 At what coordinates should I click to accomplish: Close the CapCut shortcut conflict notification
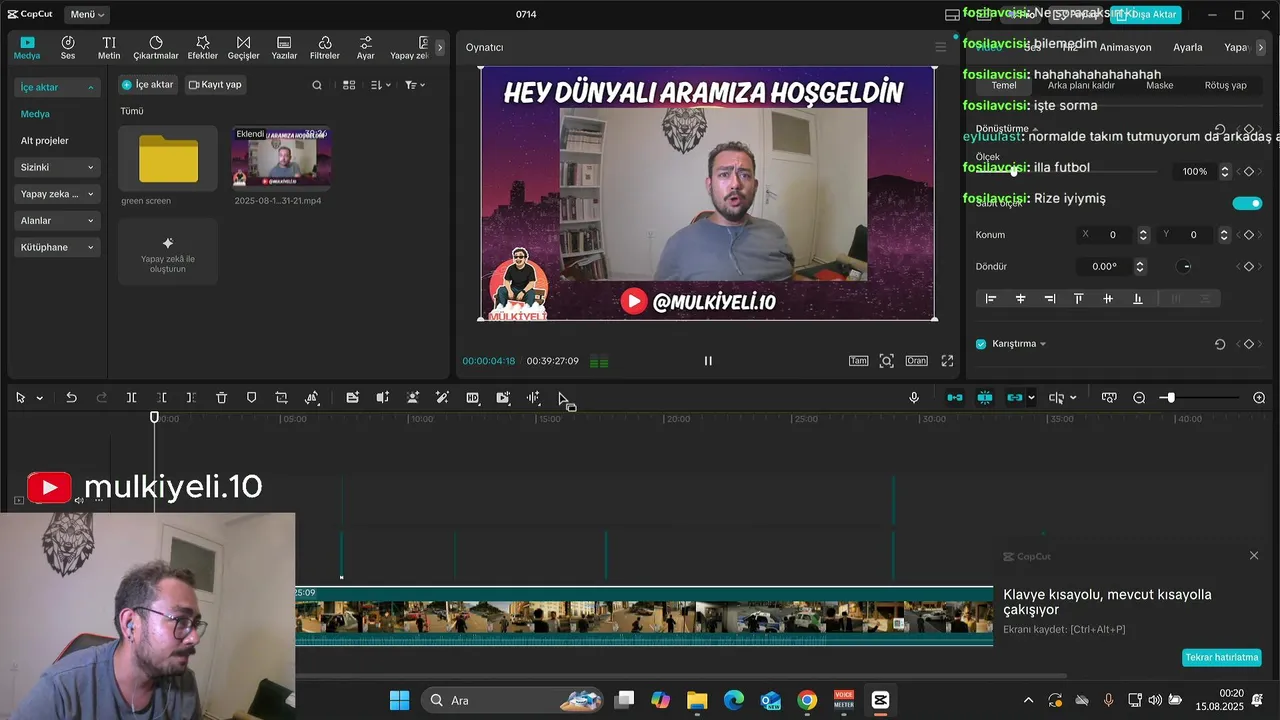[1254, 556]
